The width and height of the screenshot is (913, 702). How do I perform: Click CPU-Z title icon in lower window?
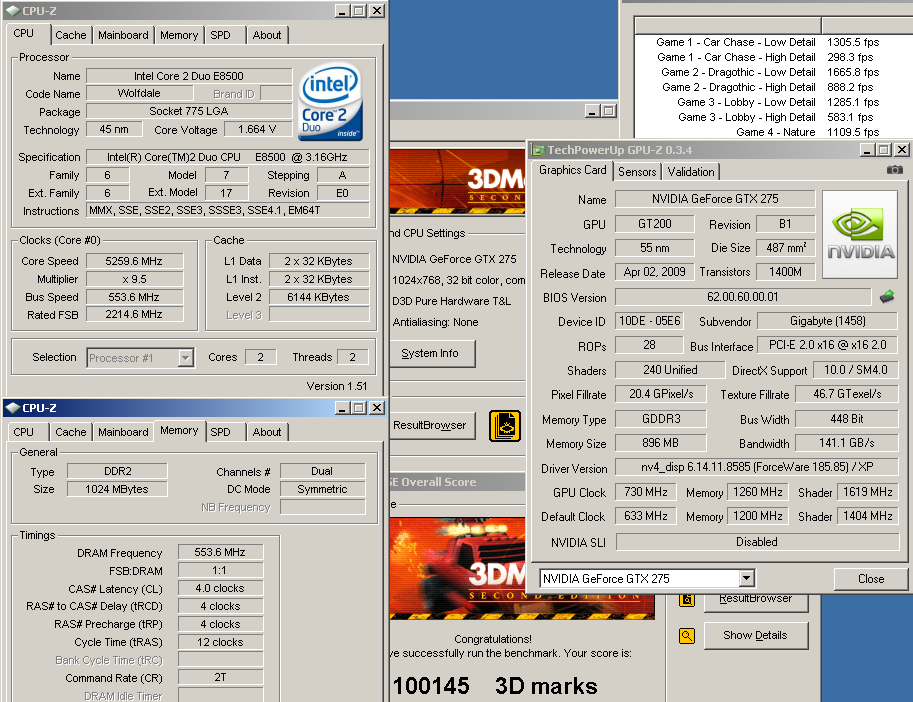(13, 408)
